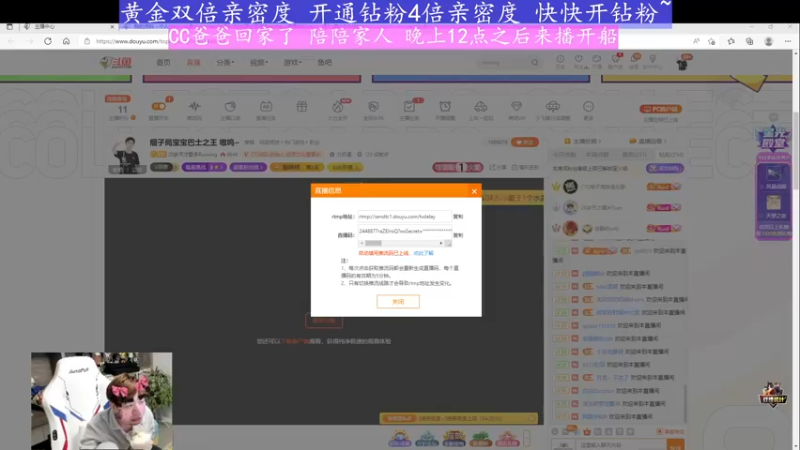
Task: Click the page vertical scrollbar
Action: [796, 150]
